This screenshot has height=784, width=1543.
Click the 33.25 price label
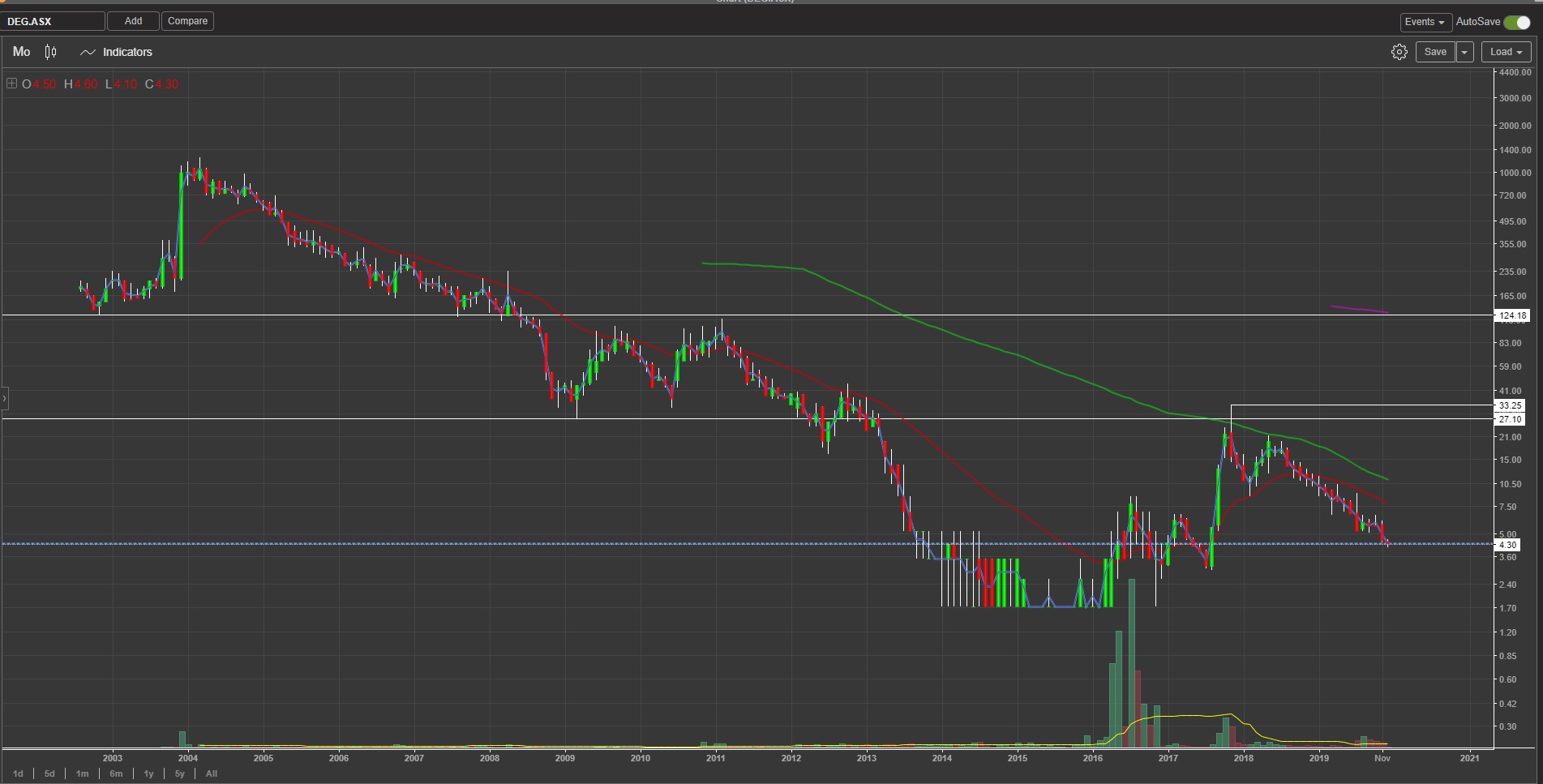tap(1510, 405)
